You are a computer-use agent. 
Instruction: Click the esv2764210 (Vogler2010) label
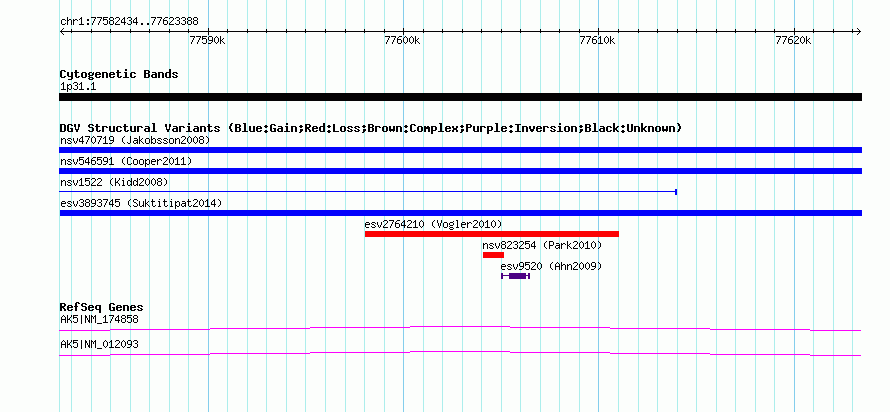433,224
